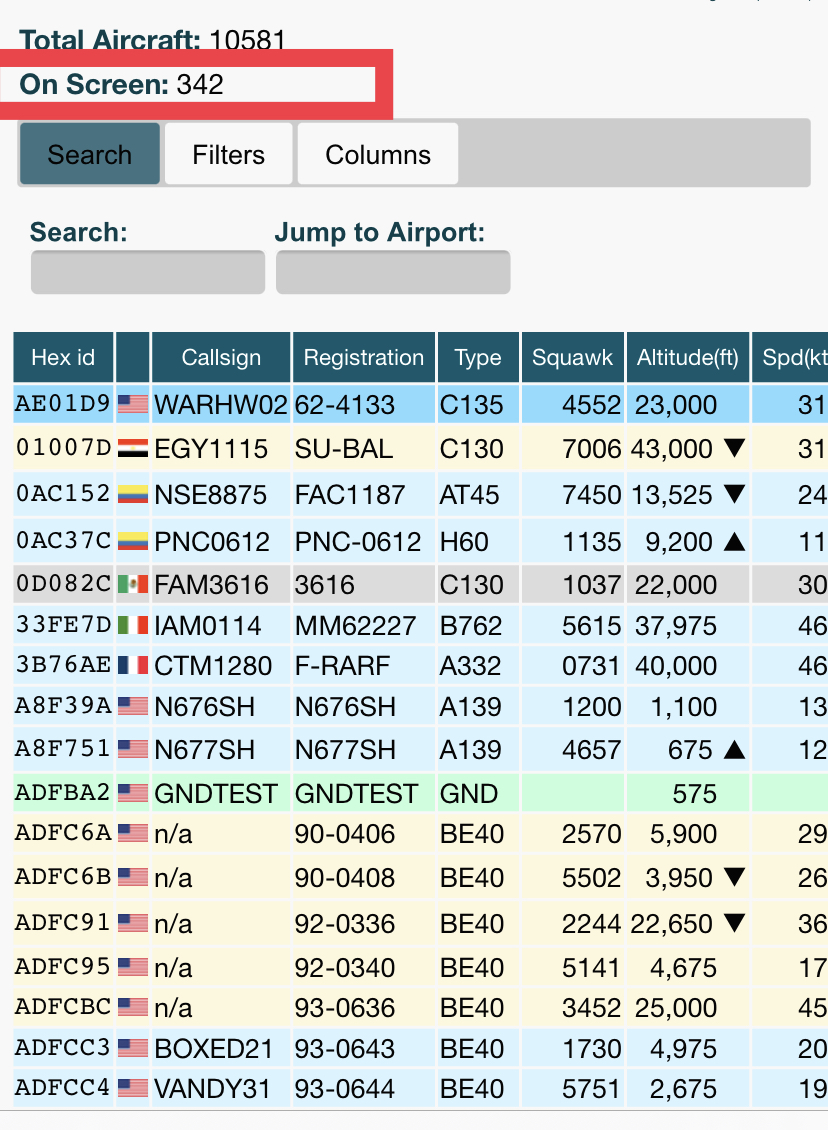Select registration MM62227
This screenshot has width=828, height=1130.
tap(355, 626)
